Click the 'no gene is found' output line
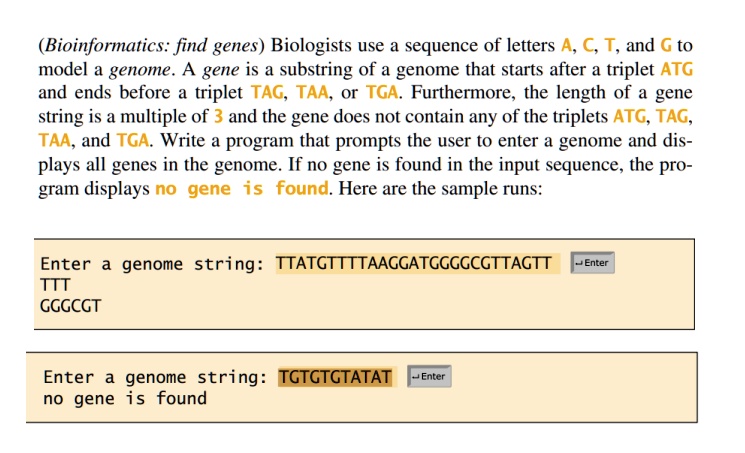 [125, 398]
